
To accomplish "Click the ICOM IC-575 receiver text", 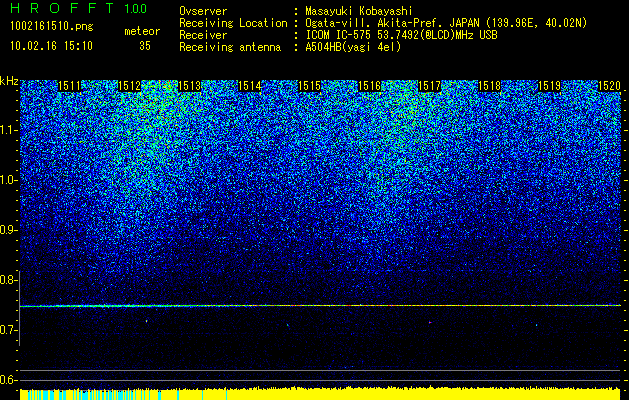I will coord(401,35).
